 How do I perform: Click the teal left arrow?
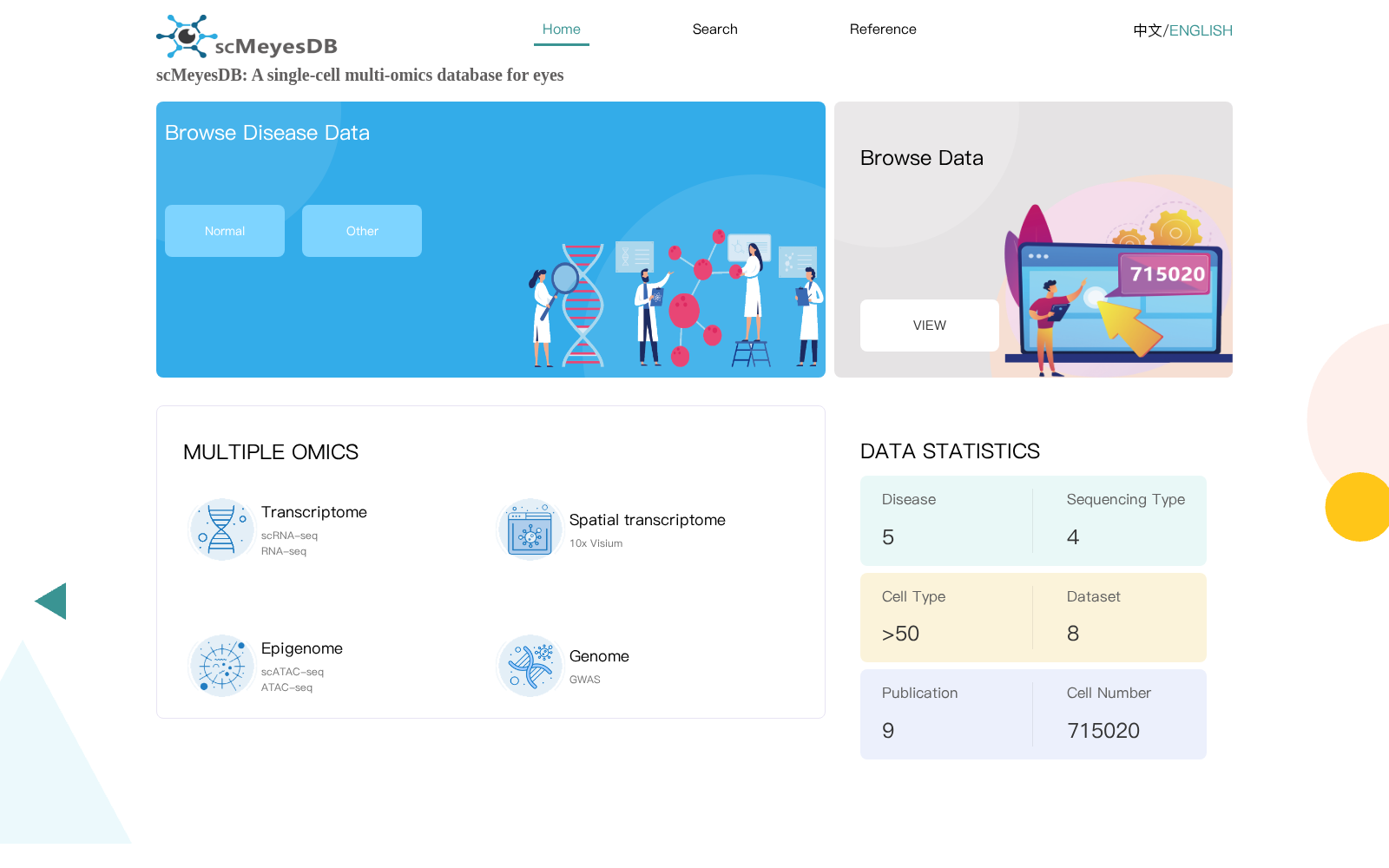point(50,601)
